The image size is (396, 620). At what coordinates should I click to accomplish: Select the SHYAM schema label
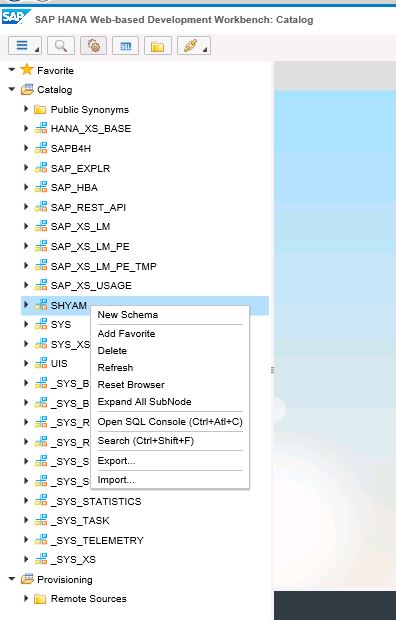click(68, 305)
